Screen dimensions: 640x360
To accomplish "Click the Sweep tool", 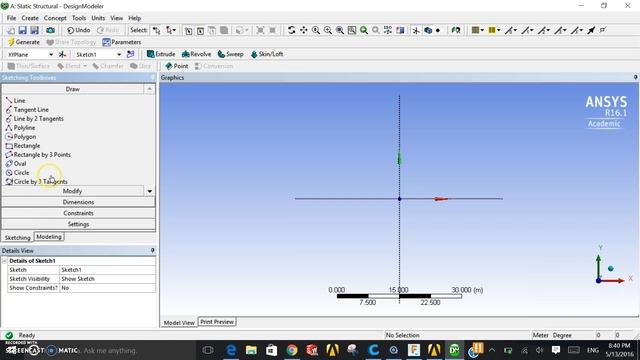I will pyautogui.click(x=230, y=54).
